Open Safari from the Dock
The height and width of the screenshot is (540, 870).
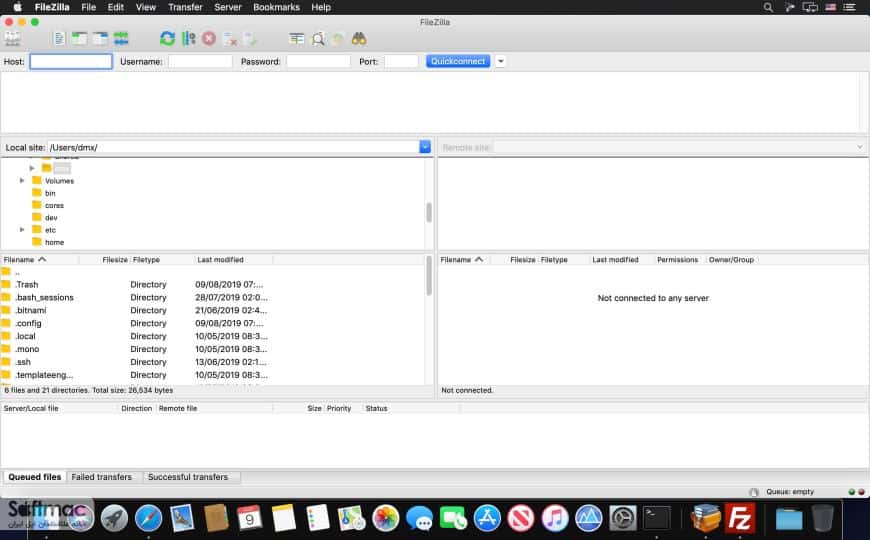point(148,518)
